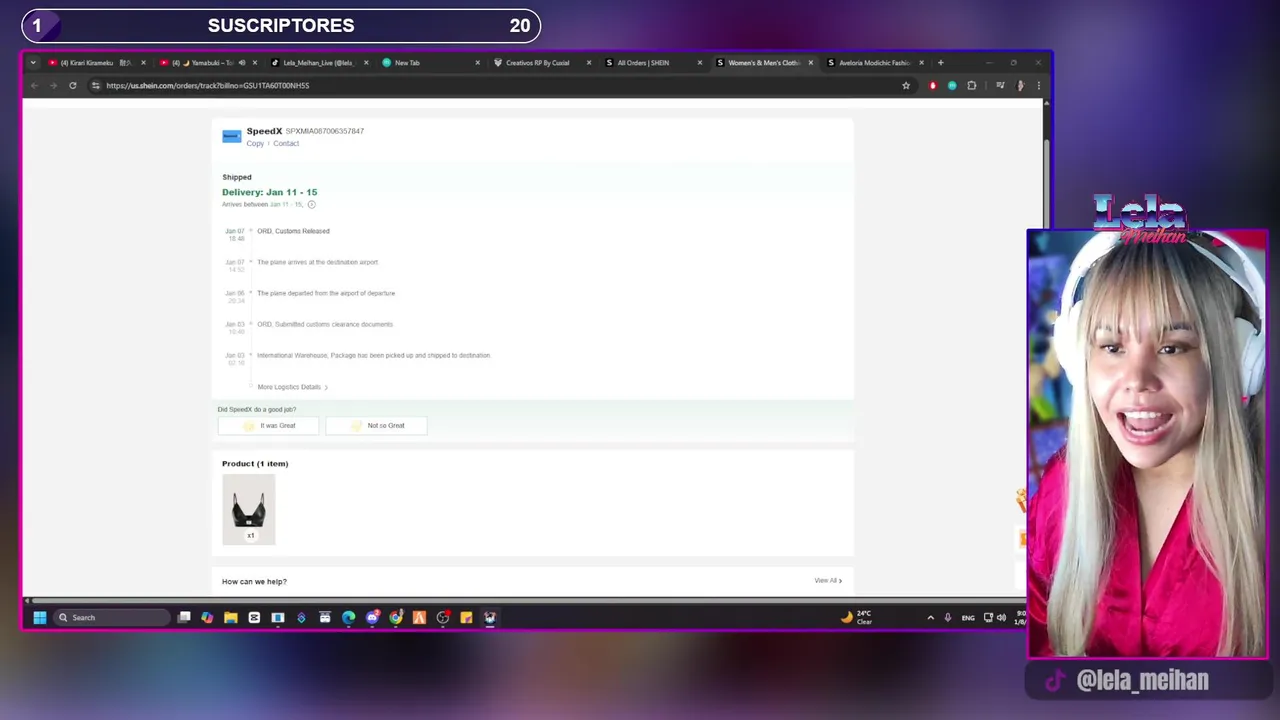Select the 'Delivery: Jan 11 - 15' text
Screen dimensions: 1280x720
[270, 192]
